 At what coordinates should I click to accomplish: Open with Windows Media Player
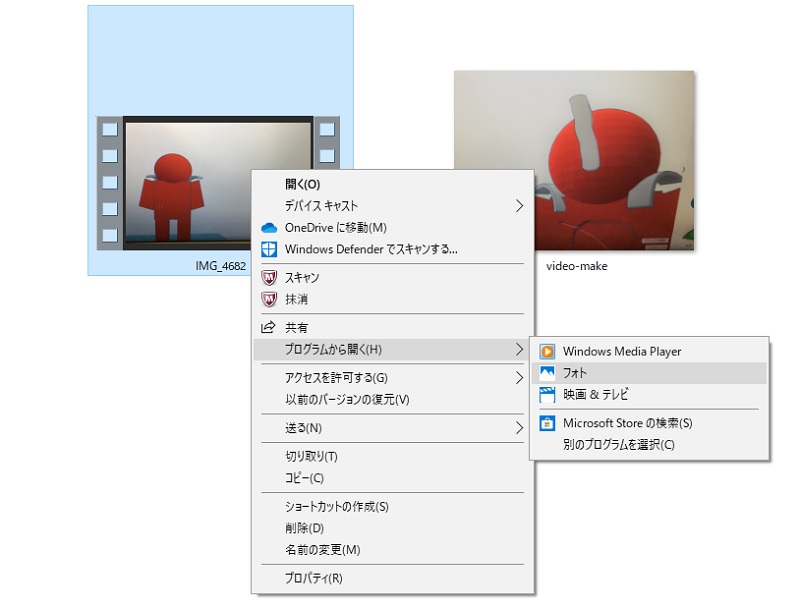649,351
